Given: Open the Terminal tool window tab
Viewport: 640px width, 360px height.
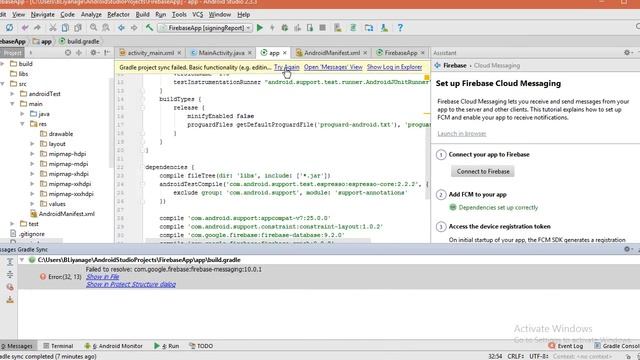Looking at the screenshot, I should tap(58, 346).
